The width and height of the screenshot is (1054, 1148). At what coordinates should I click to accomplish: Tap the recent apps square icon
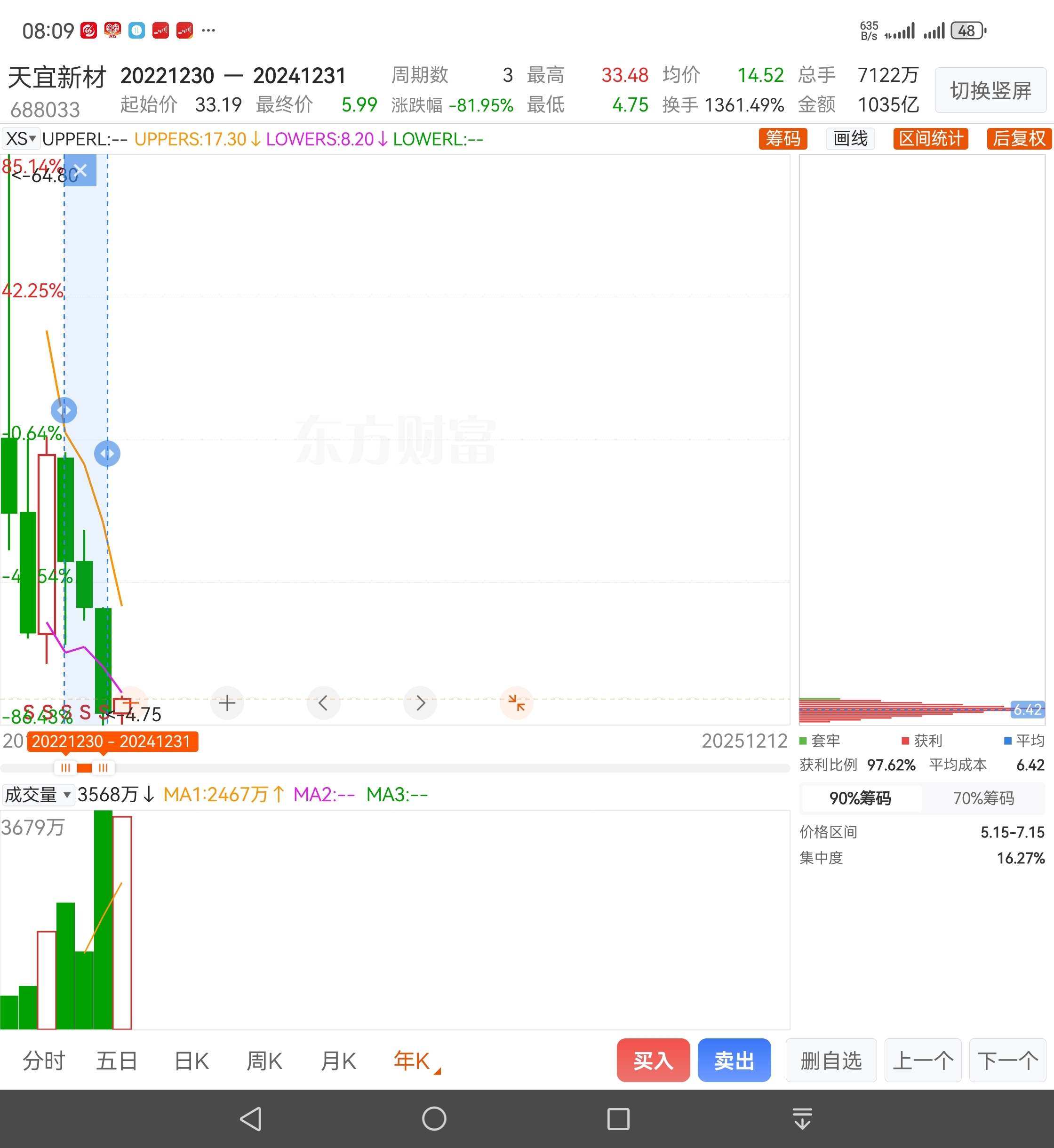(x=618, y=1118)
